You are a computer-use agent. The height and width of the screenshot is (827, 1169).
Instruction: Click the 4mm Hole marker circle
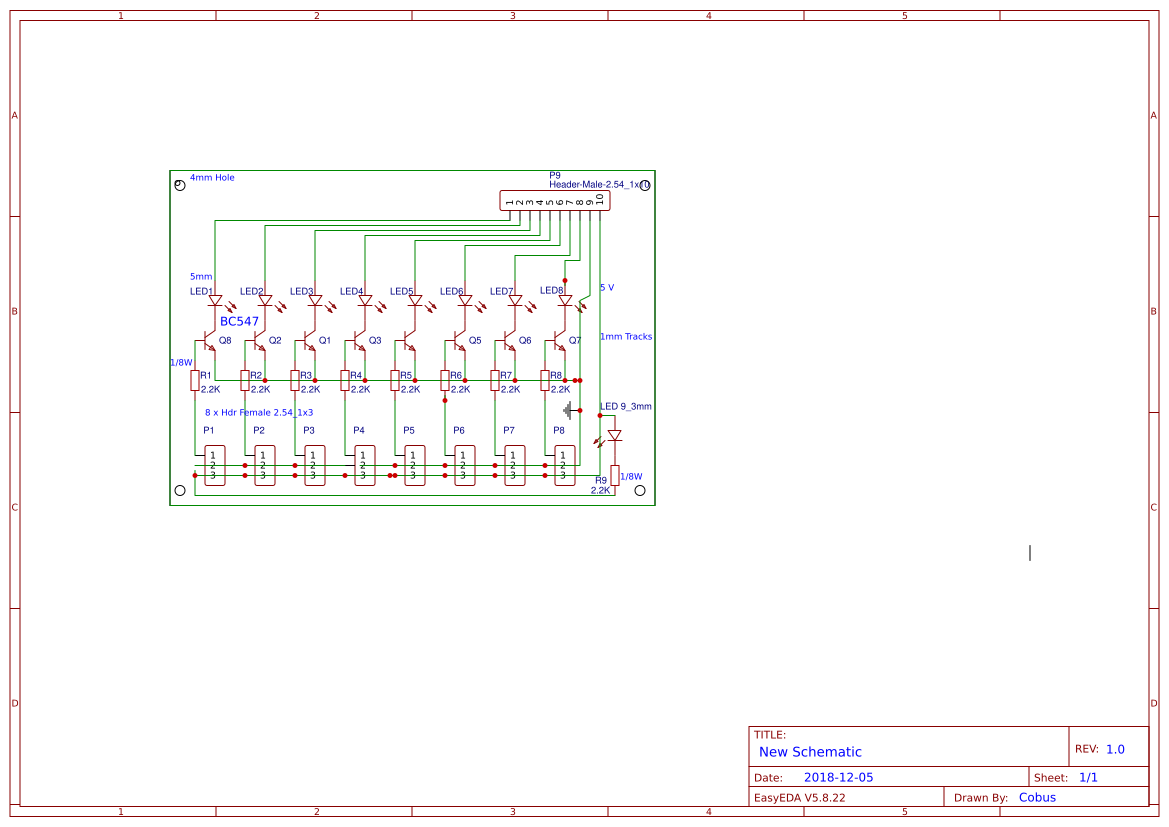179,184
